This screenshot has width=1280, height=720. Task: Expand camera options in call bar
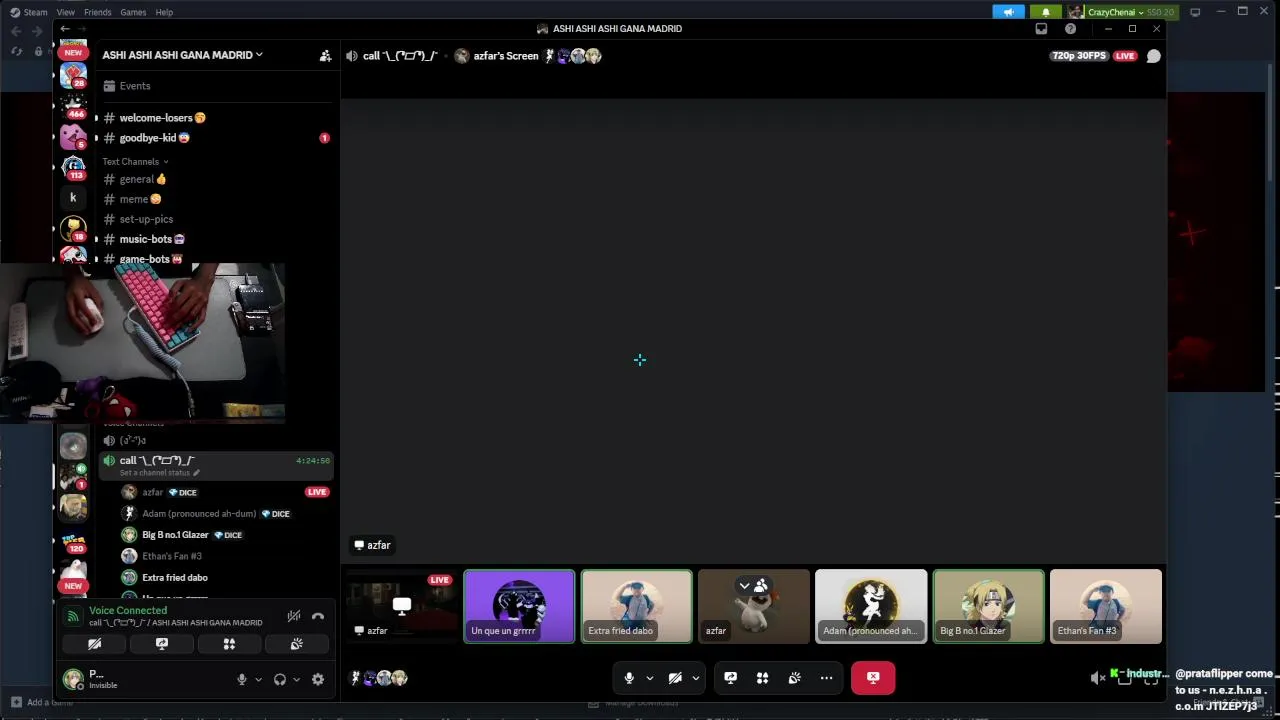click(695, 678)
